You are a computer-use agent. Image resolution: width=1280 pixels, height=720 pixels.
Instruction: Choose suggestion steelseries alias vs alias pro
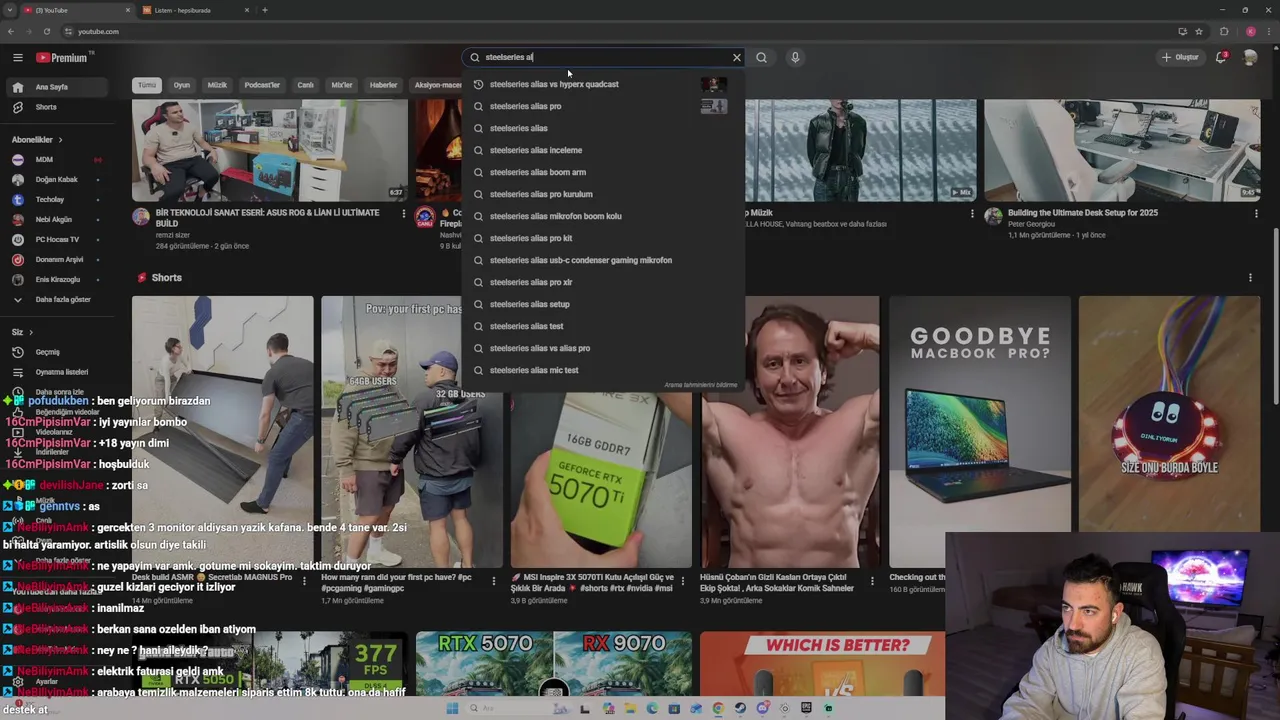[603, 348]
